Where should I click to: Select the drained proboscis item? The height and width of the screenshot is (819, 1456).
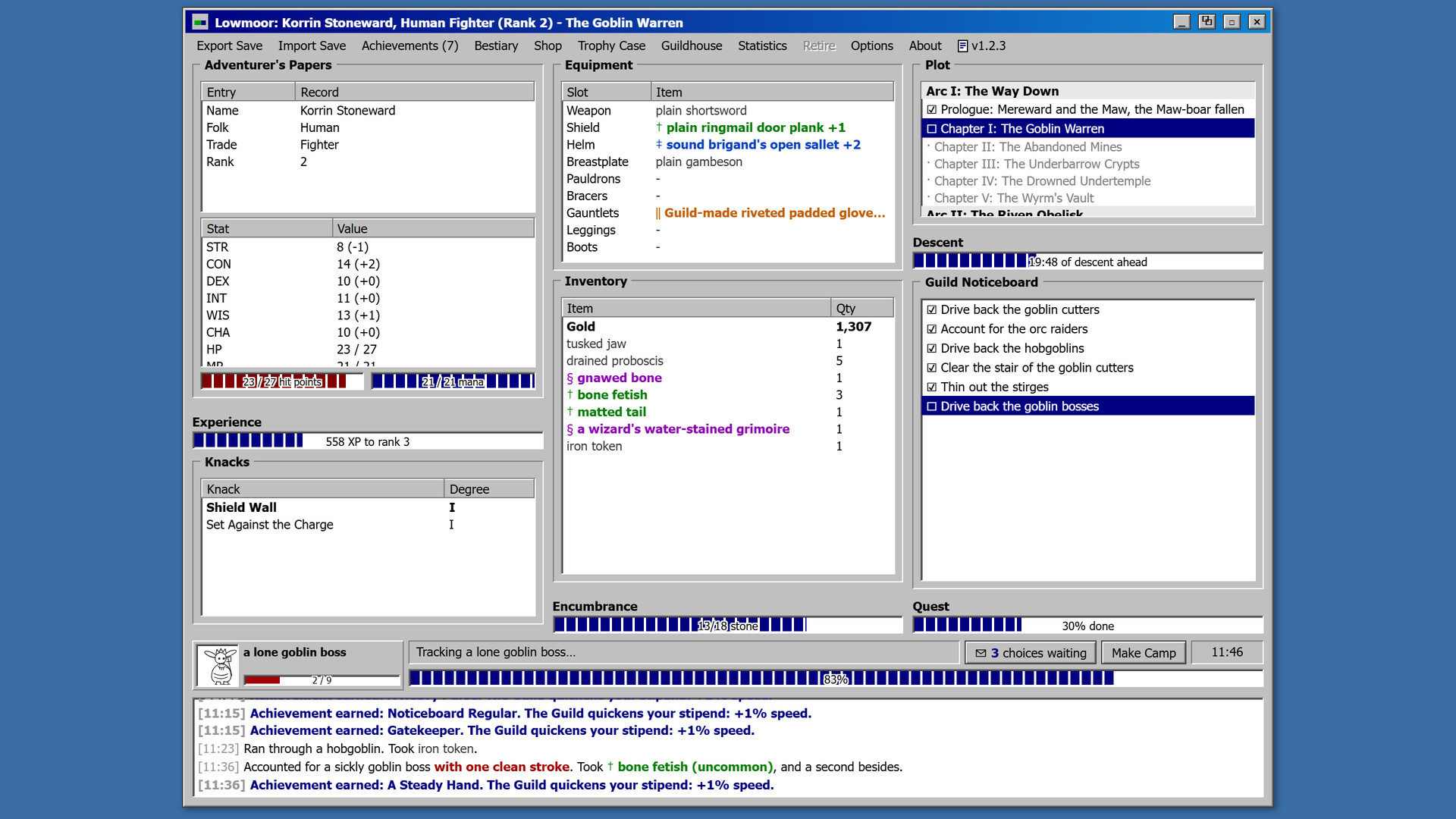(x=728, y=361)
